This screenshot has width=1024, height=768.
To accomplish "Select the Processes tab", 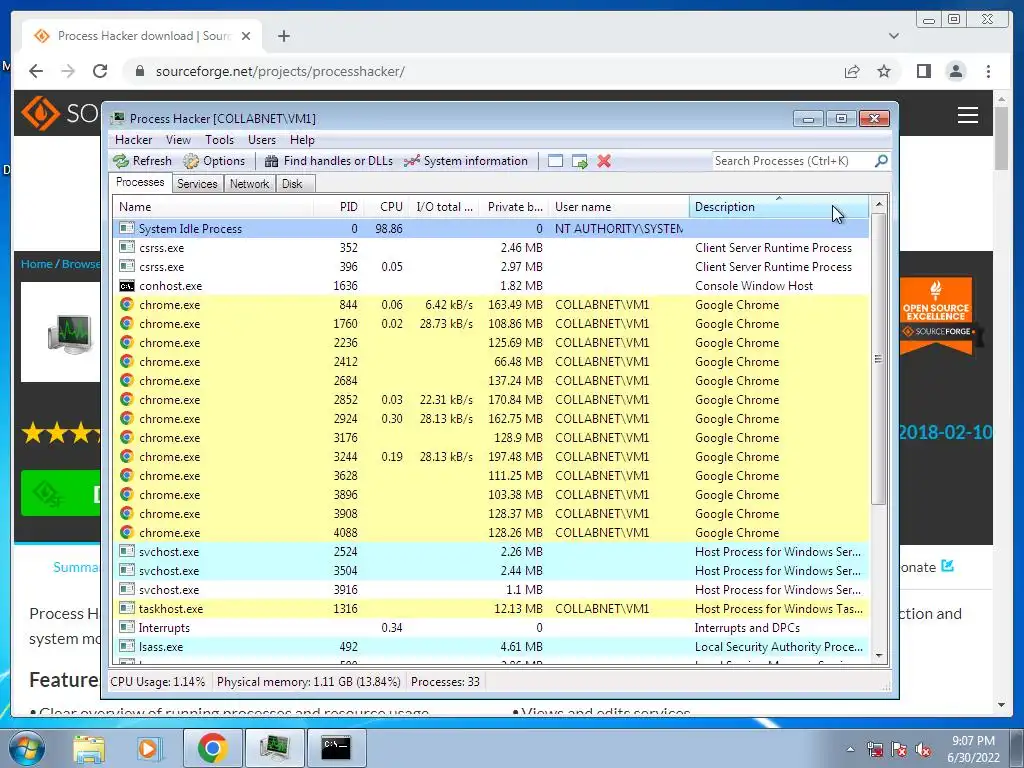I will click(x=140, y=183).
